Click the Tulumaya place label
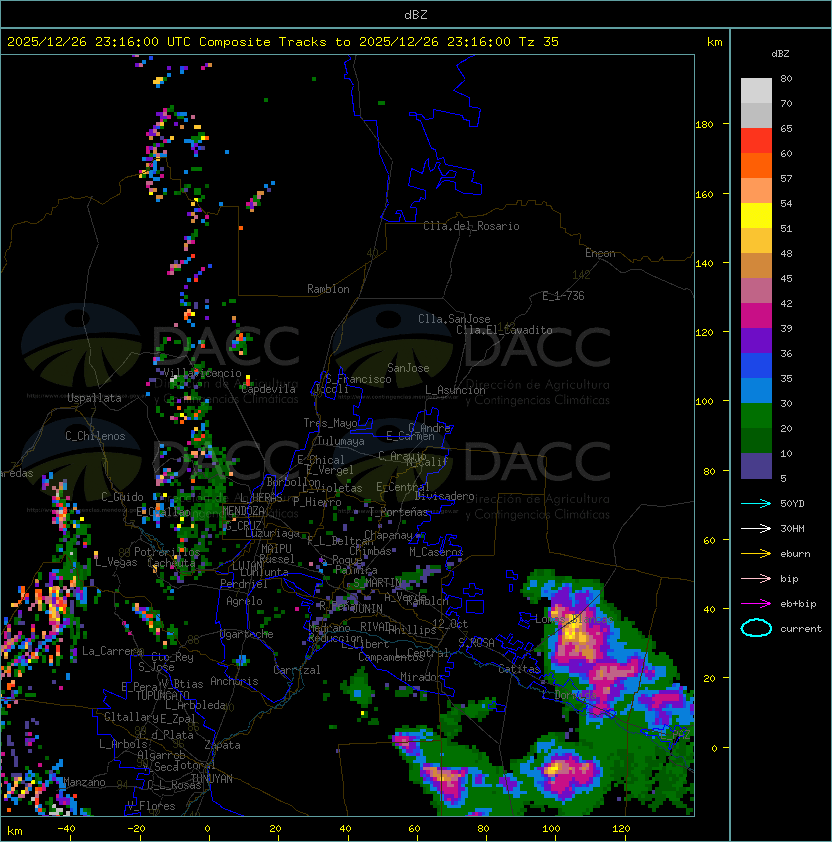The image size is (832, 842). [341, 441]
